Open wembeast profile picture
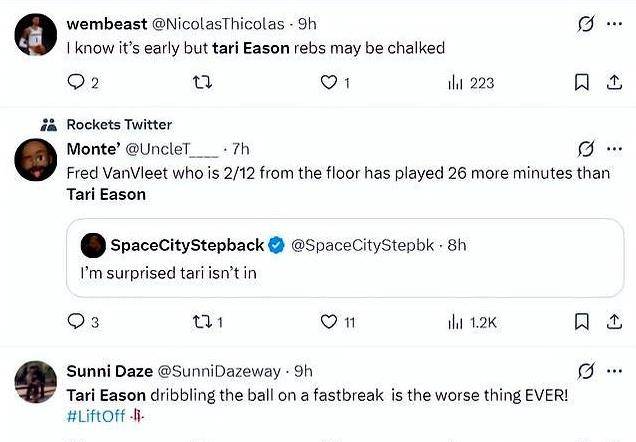This screenshot has height=442, width=636. (32, 37)
